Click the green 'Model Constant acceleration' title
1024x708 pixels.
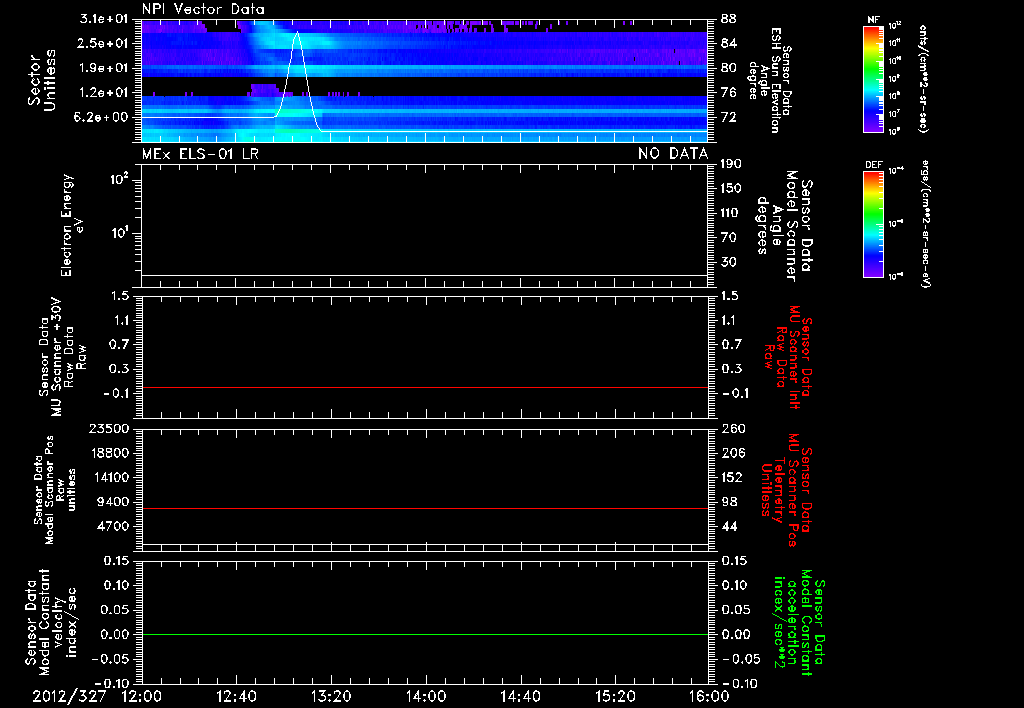(798, 623)
